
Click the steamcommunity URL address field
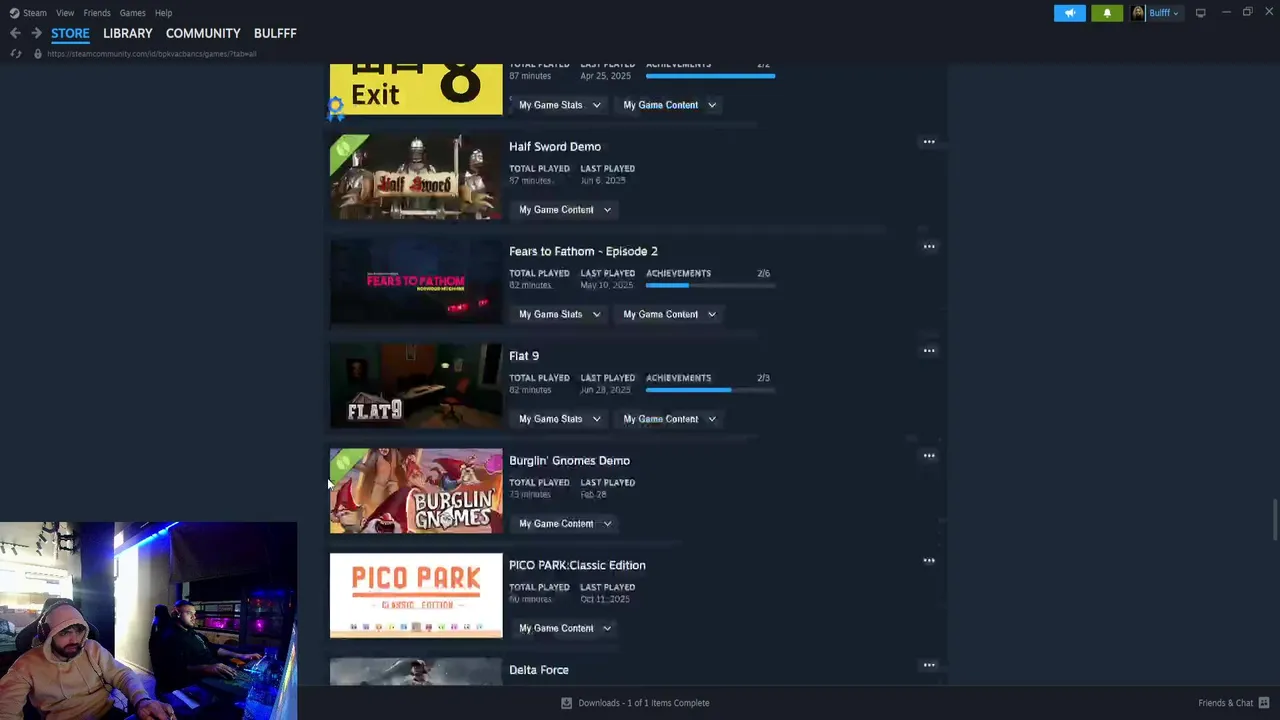[x=152, y=54]
